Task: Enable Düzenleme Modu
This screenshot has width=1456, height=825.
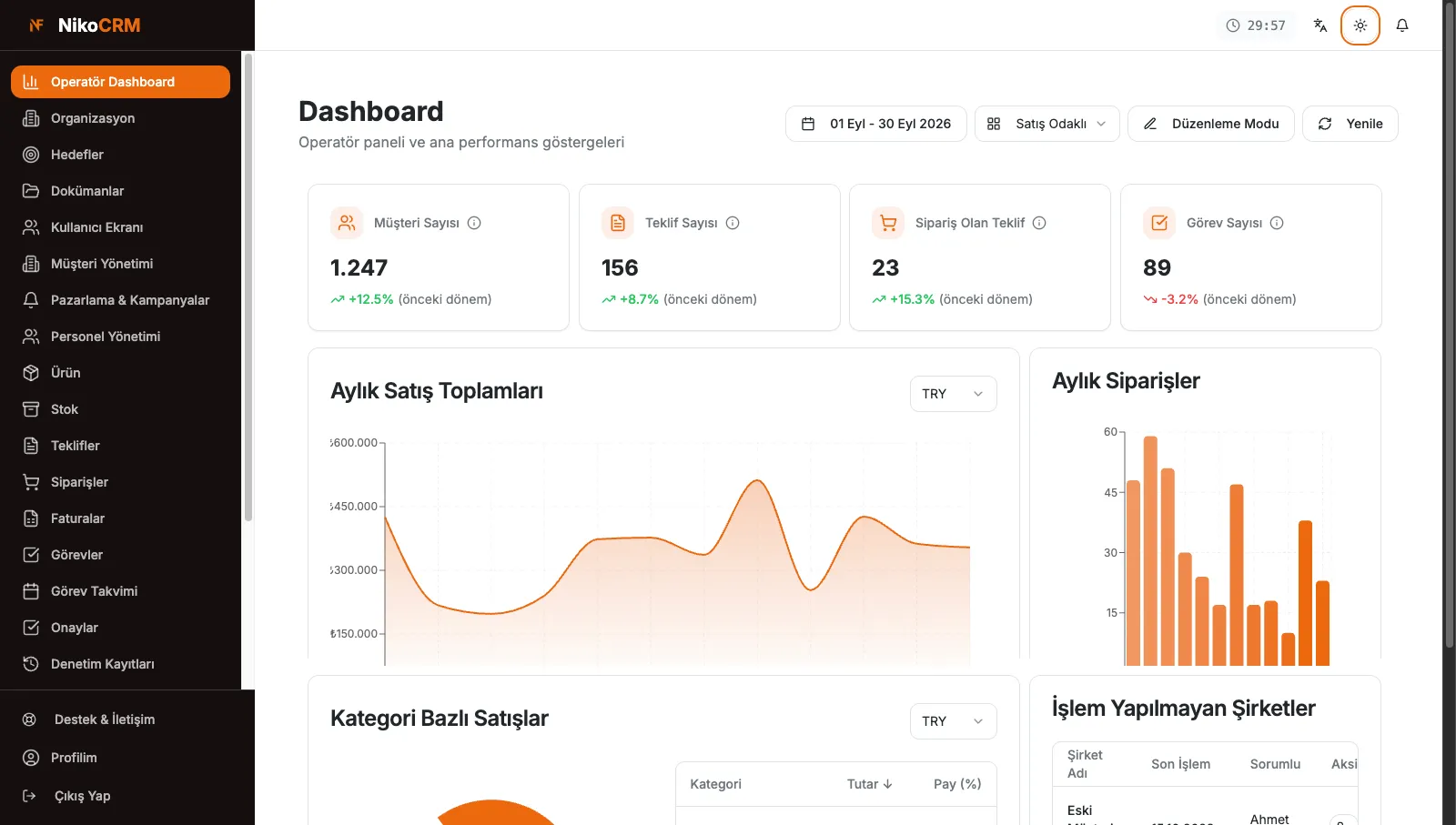Action: (1211, 124)
